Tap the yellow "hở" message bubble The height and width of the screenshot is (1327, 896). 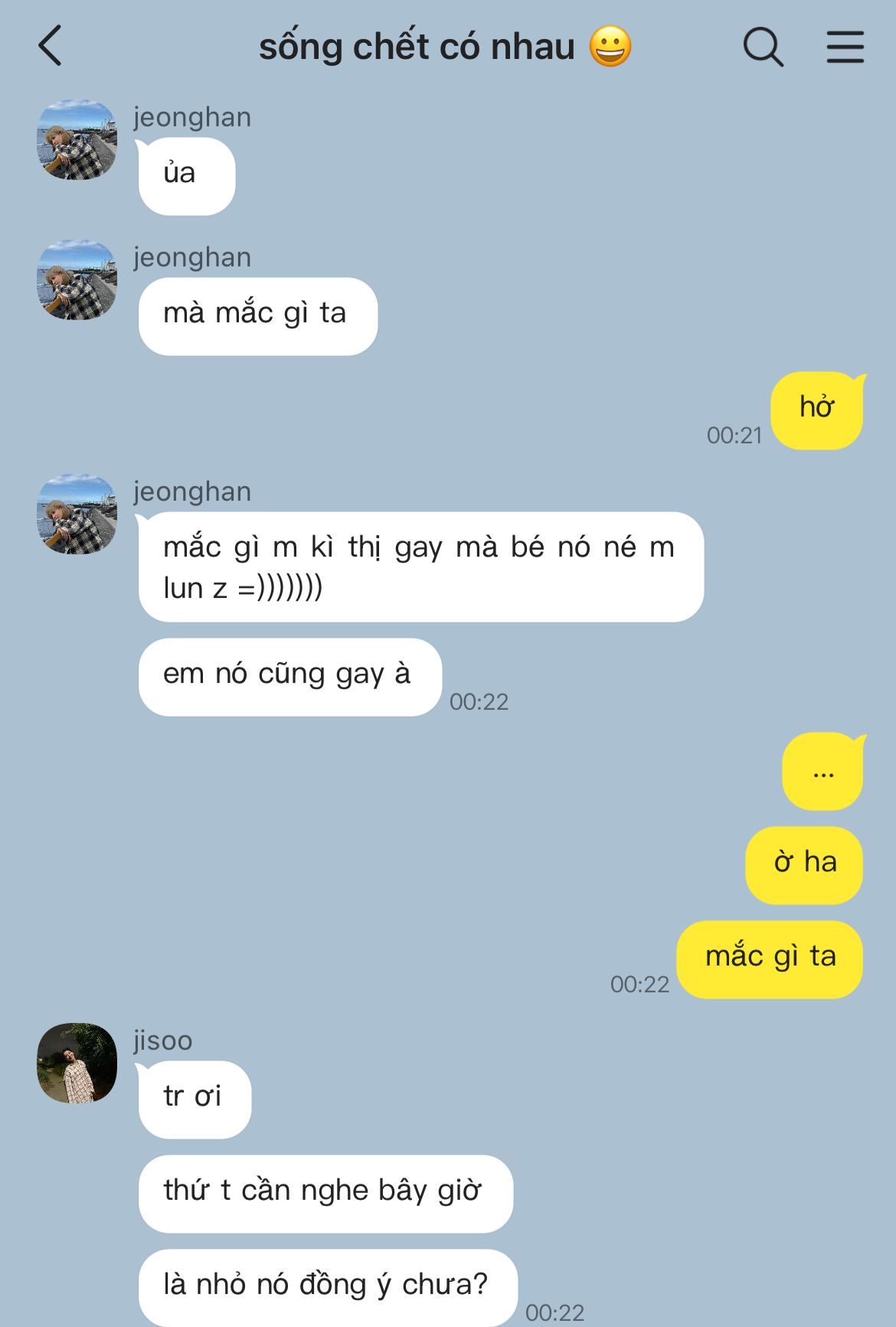818,410
